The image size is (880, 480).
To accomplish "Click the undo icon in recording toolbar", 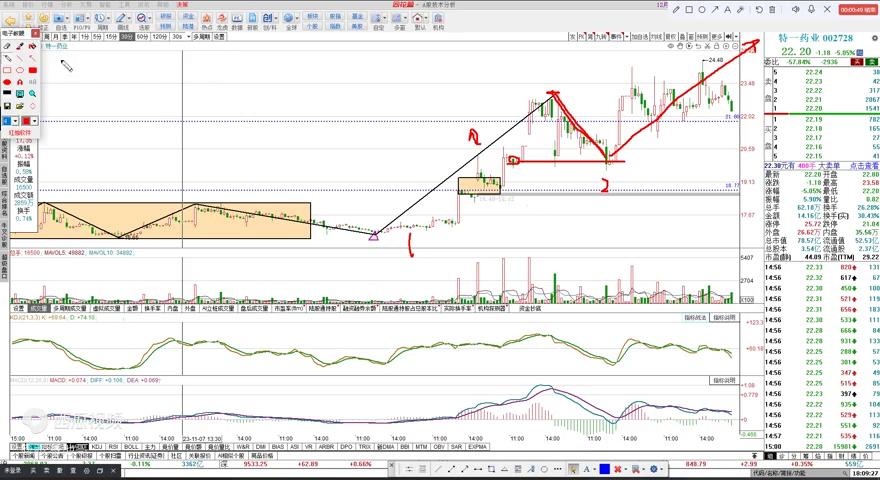I will point(759,10).
